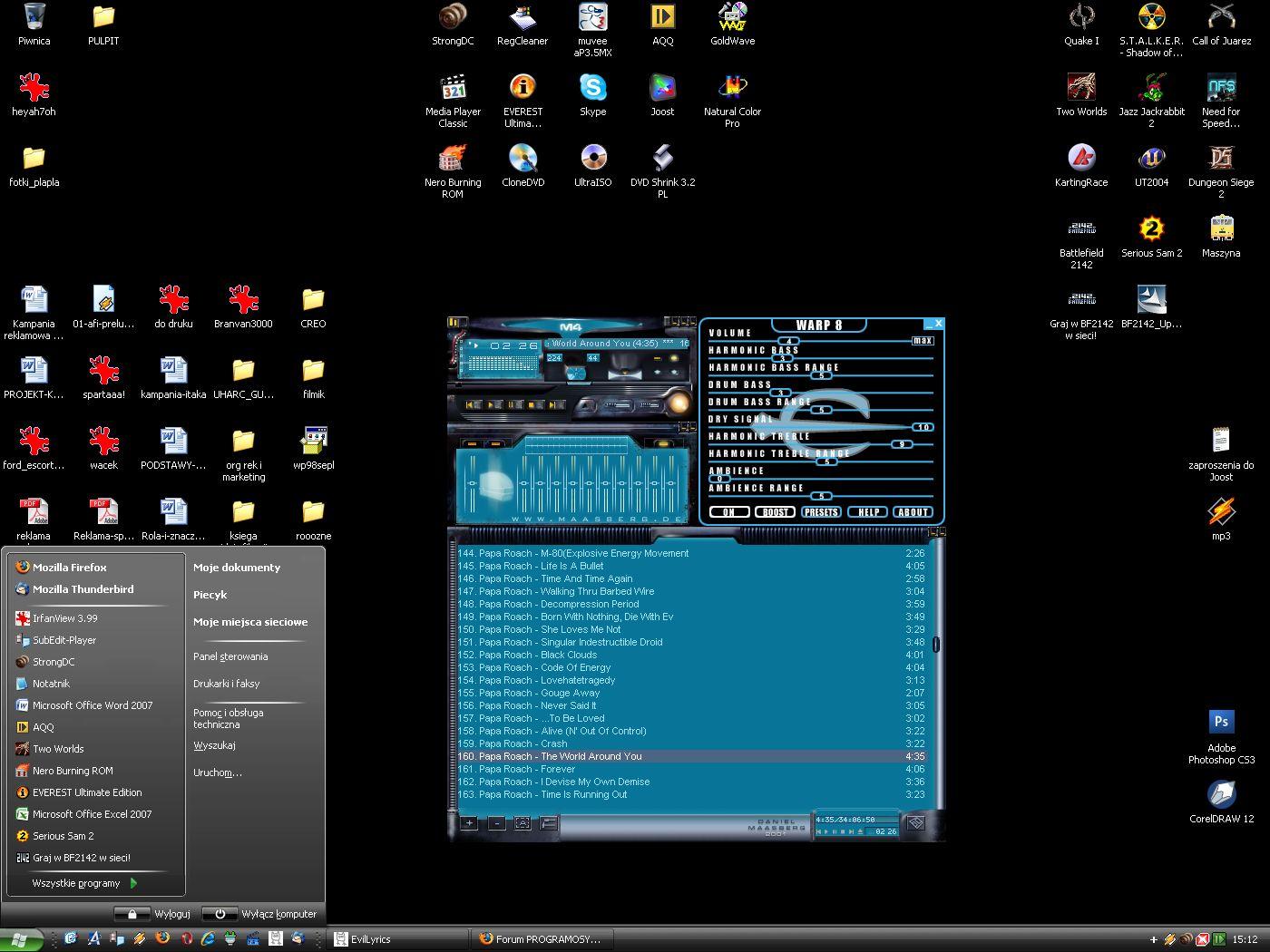Select the GoldWave desktop icon
The height and width of the screenshot is (952, 1270).
[x=732, y=24]
